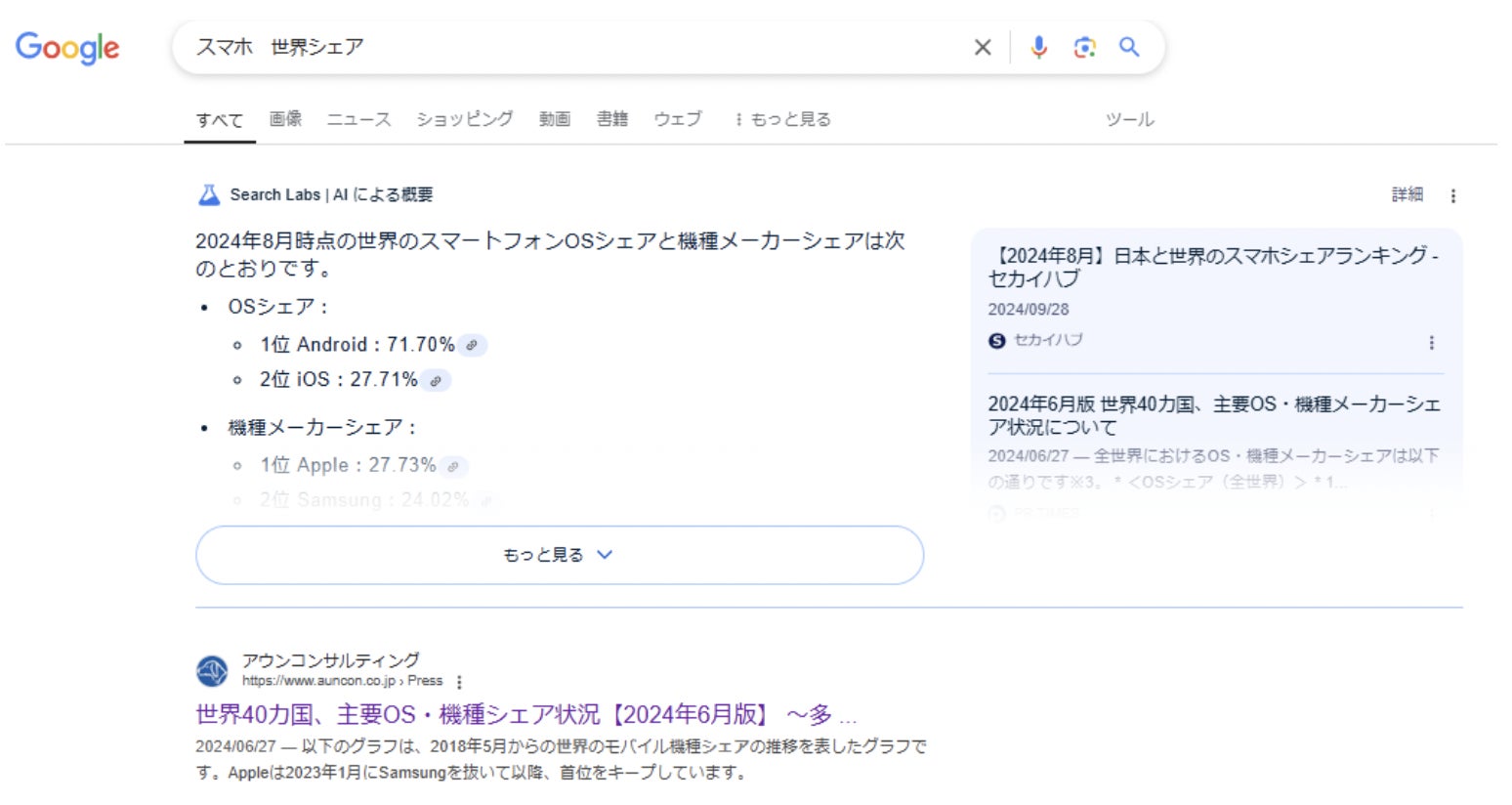
Task: Select the すべて tab
Action: click(220, 120)
